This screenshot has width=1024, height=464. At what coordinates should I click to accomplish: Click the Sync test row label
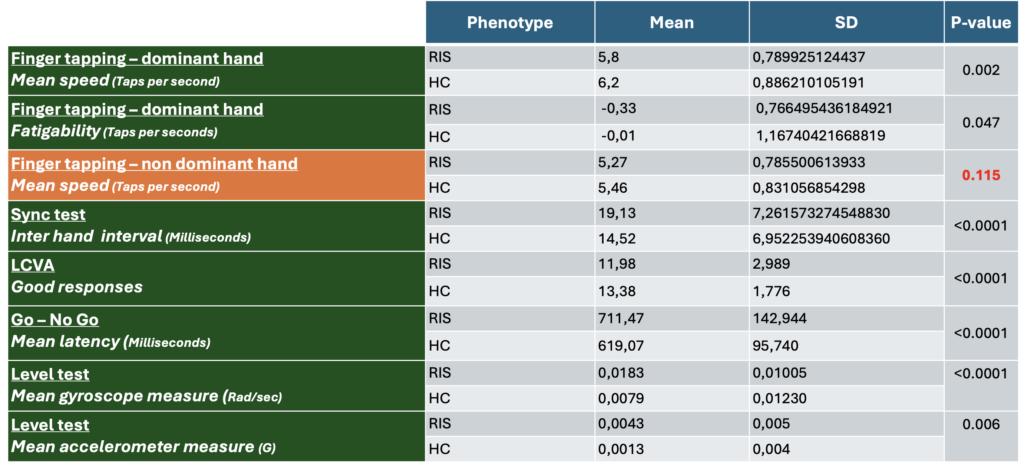coord(217,226)
